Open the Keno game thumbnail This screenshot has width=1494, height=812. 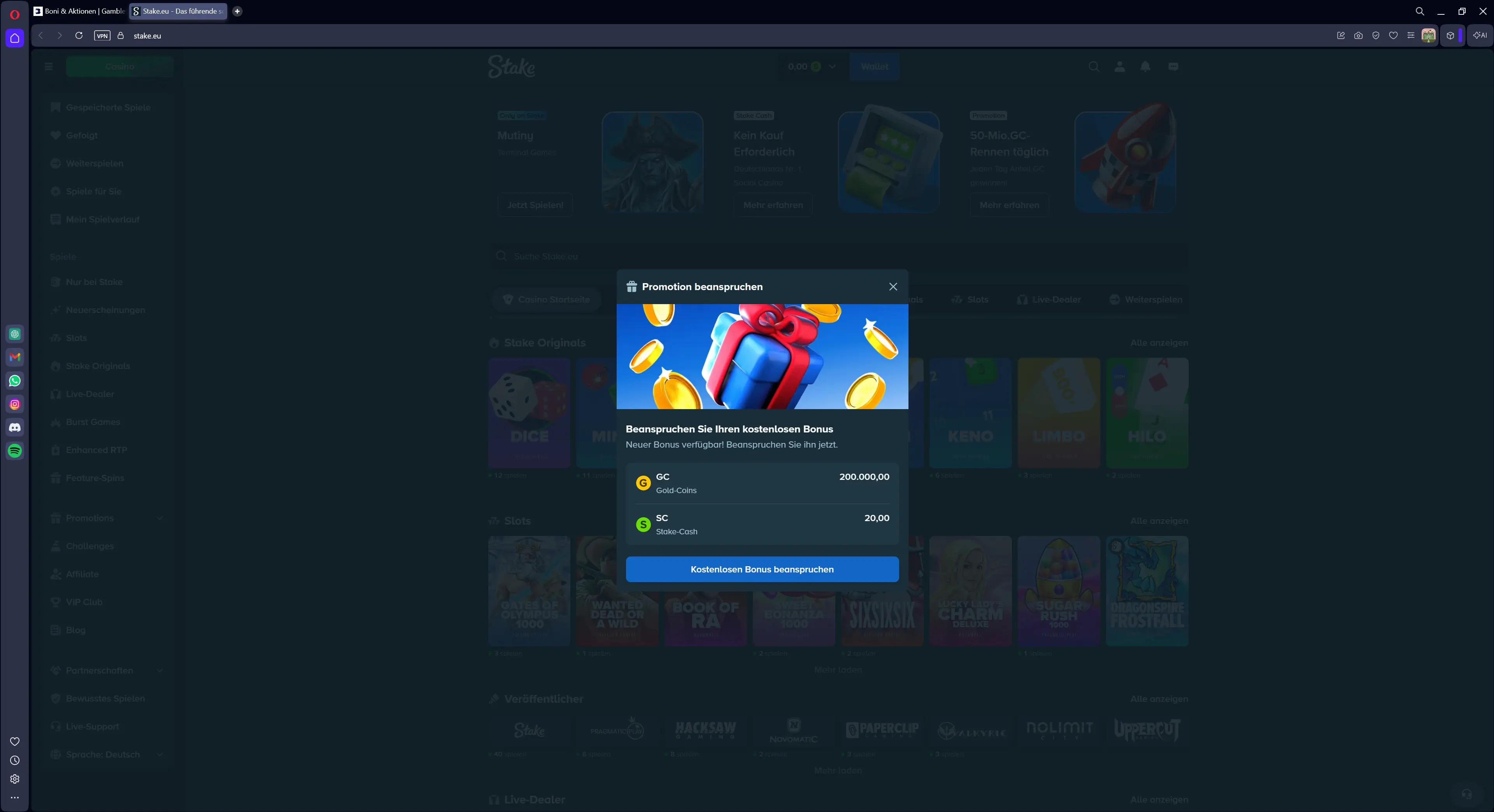click(970, 413)
